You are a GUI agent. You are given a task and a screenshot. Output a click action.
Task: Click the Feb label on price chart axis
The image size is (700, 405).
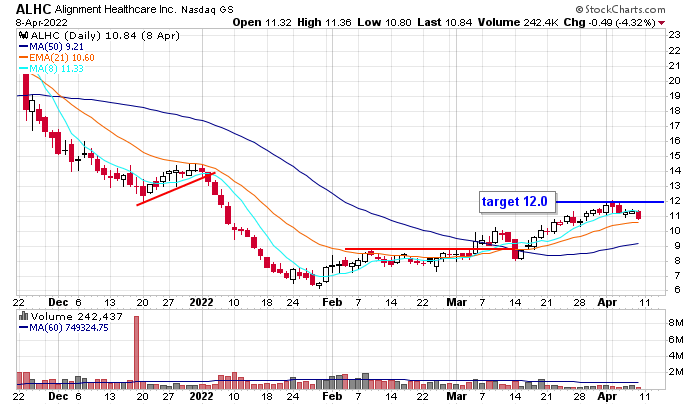pos(332,302)
